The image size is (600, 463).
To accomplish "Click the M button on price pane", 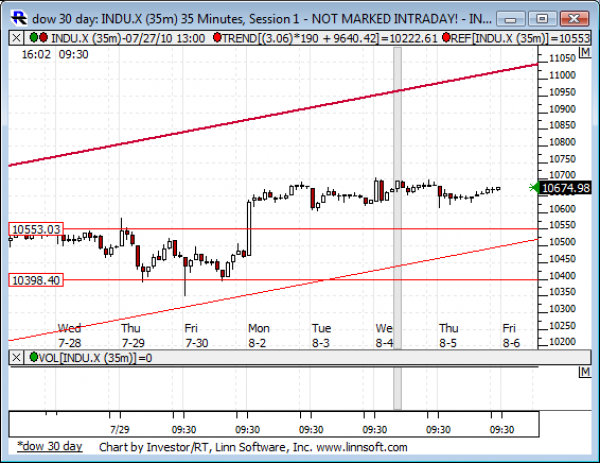I will pos(585,52).
